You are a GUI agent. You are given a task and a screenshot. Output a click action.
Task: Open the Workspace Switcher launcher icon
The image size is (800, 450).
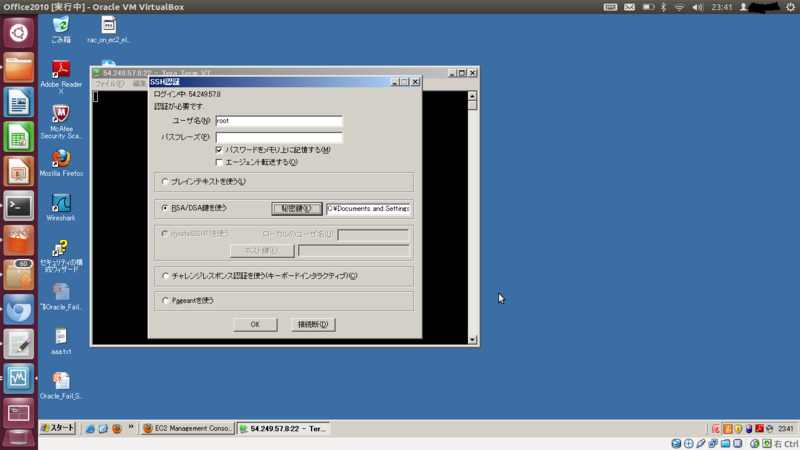(x=18, y=412)
